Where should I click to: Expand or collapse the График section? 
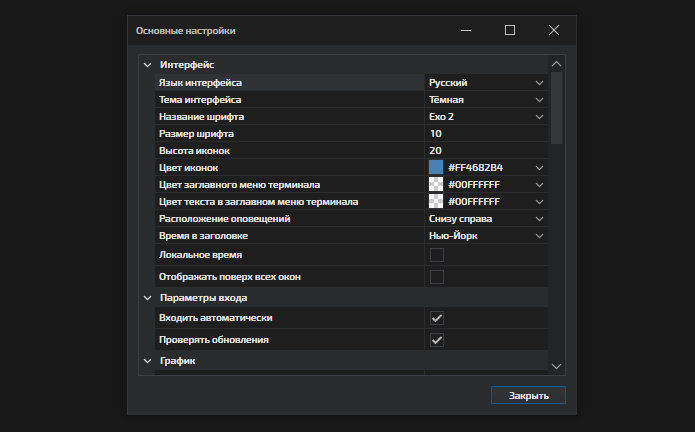(x=148, y=360)
